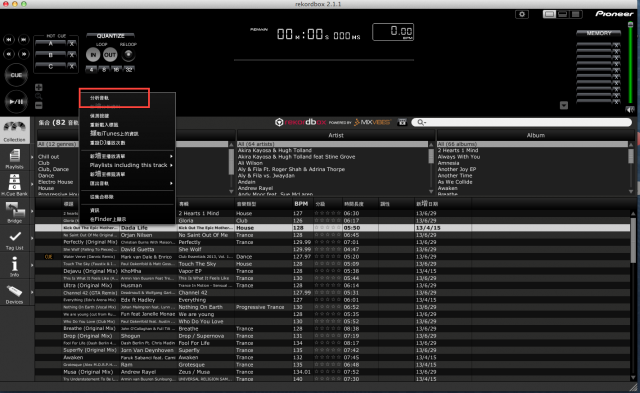Jump to the next track

(x=24, y=40)
